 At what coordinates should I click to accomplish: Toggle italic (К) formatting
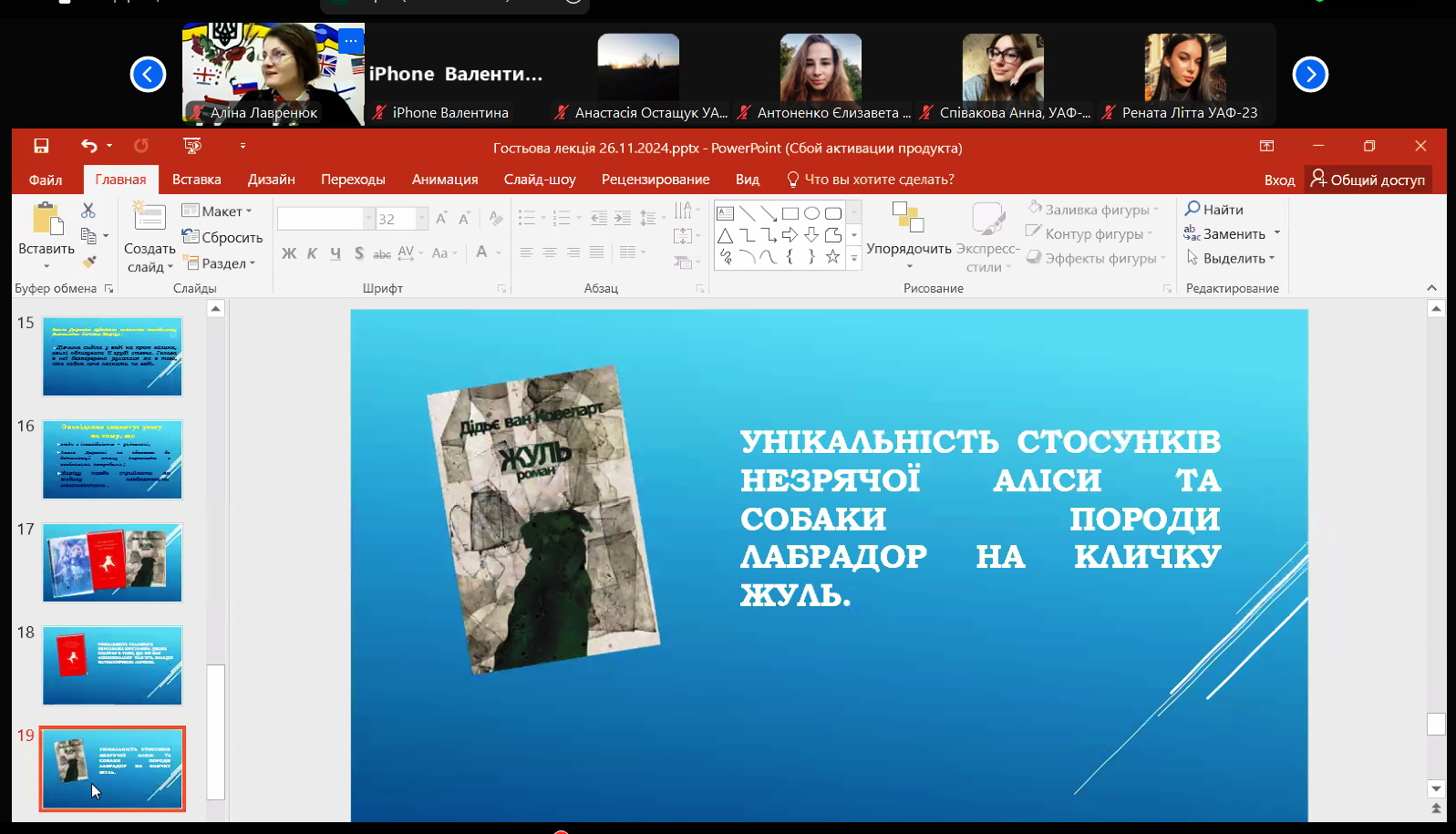[312, 253]
